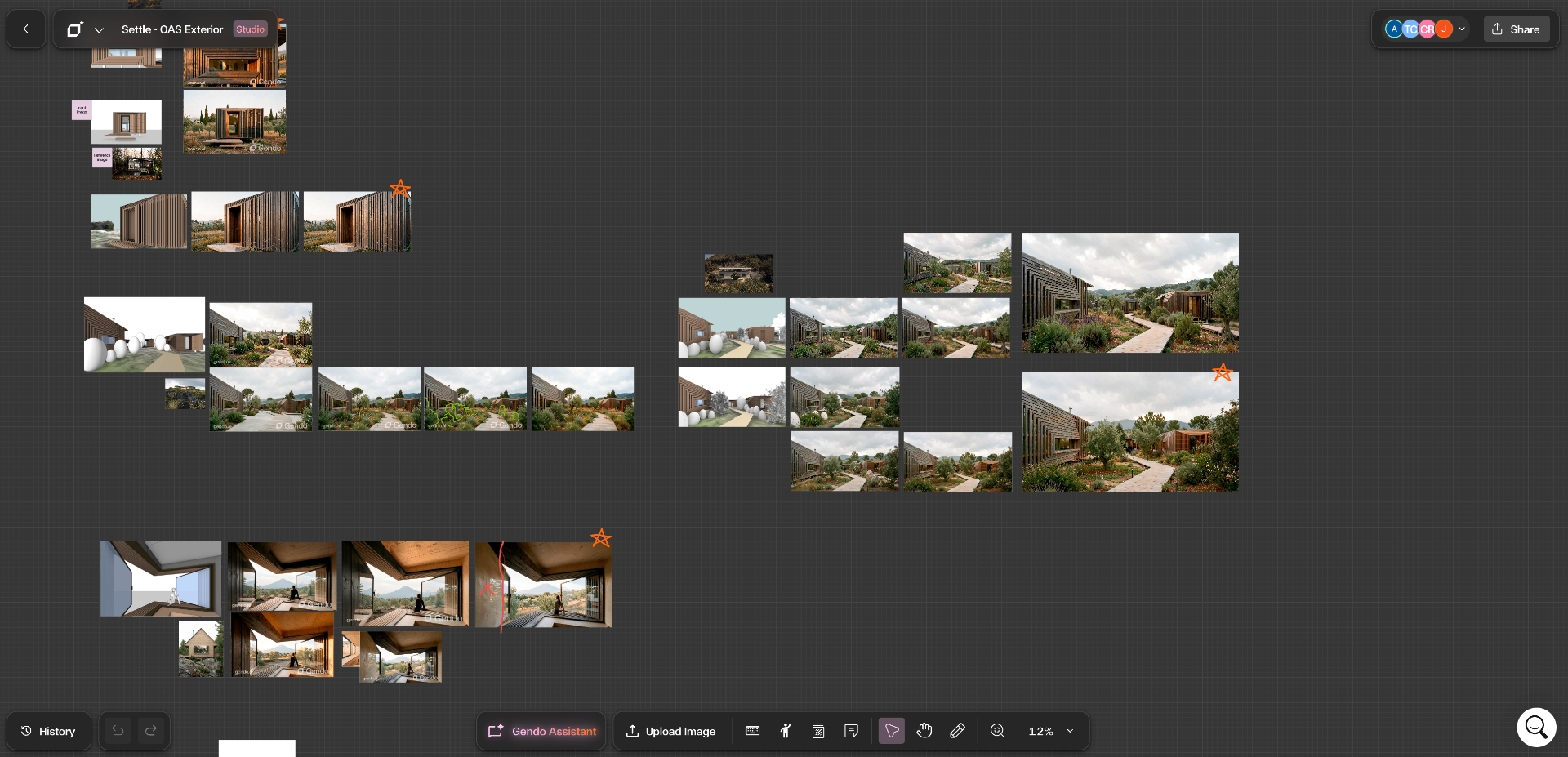Go back with the left arrow button

pos(26,29)
